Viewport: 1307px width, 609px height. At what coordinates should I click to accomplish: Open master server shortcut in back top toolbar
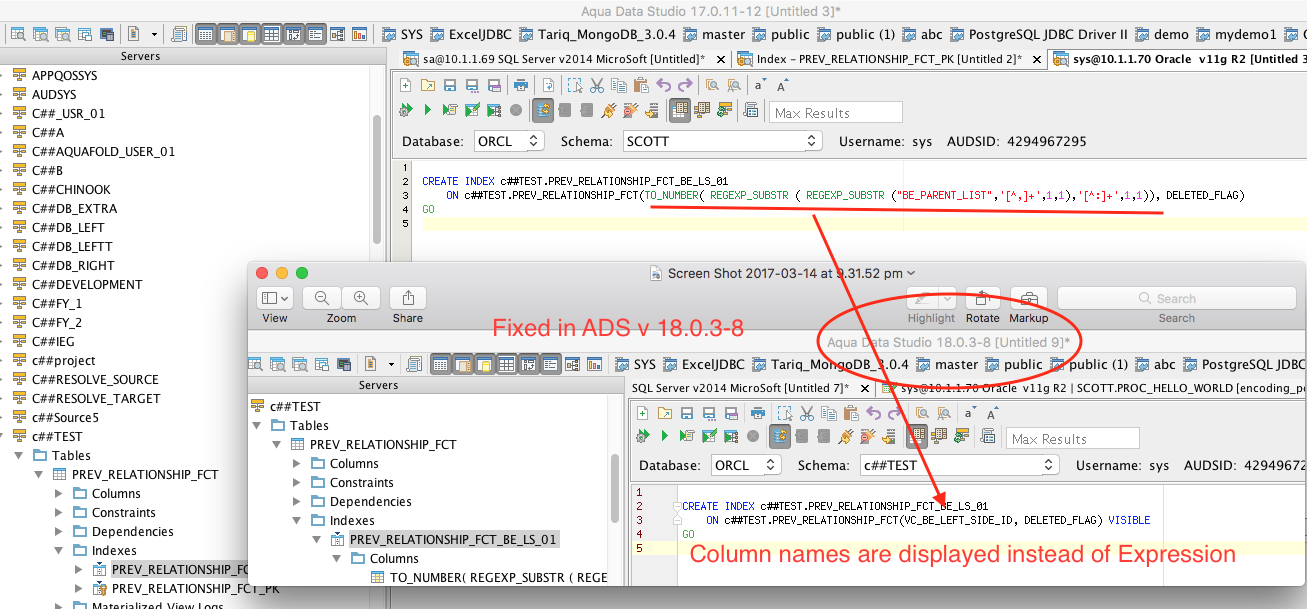point(714,34)
